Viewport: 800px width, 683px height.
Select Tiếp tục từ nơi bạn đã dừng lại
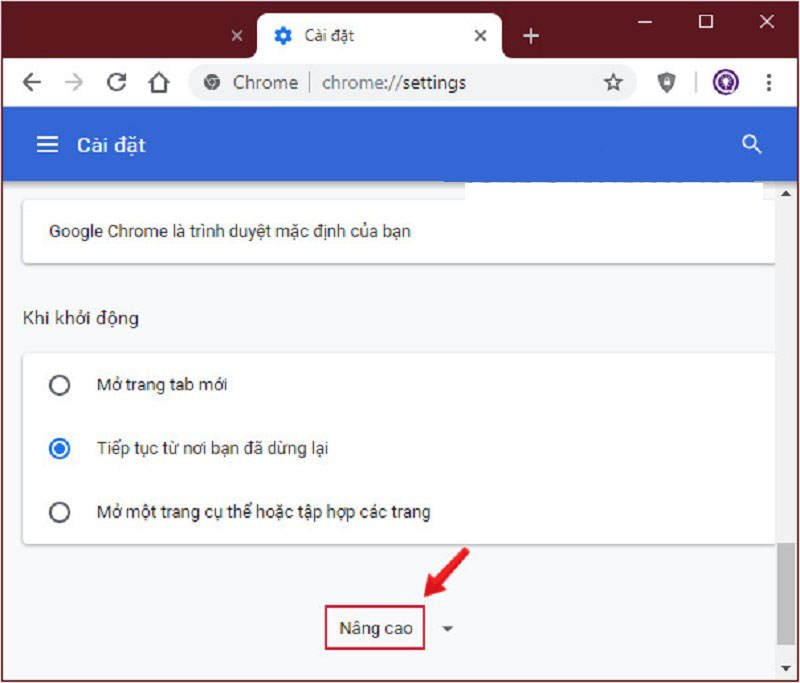pyautogui.click(x=60, y=449)
